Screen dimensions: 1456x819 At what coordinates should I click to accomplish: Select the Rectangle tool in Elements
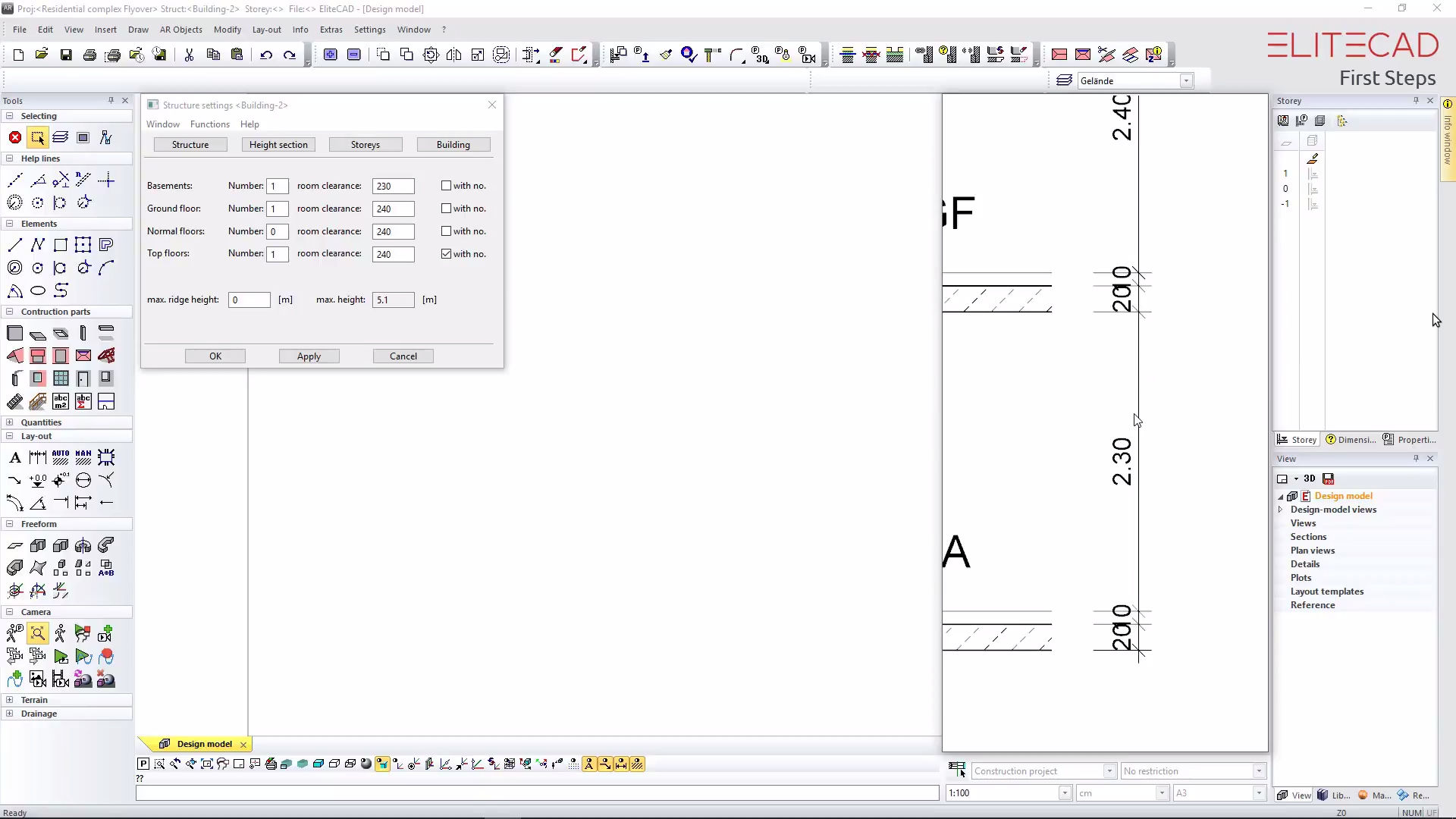[61, 245]
